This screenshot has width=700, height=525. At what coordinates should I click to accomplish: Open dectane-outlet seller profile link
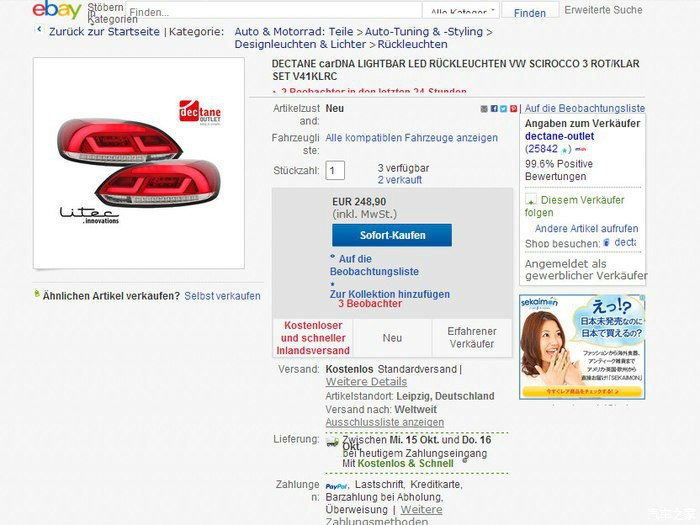(559, 136)
